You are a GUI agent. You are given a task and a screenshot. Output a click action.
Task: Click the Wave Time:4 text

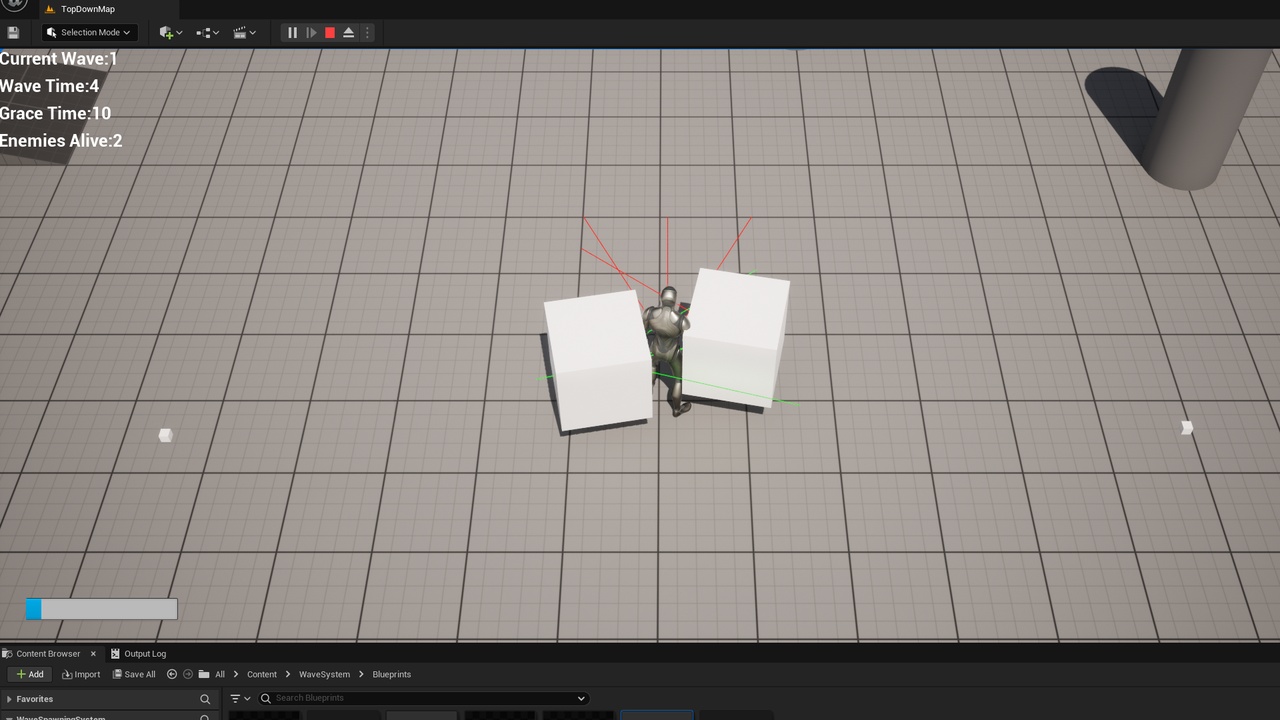pyautogui.click(x=50, y=86)
